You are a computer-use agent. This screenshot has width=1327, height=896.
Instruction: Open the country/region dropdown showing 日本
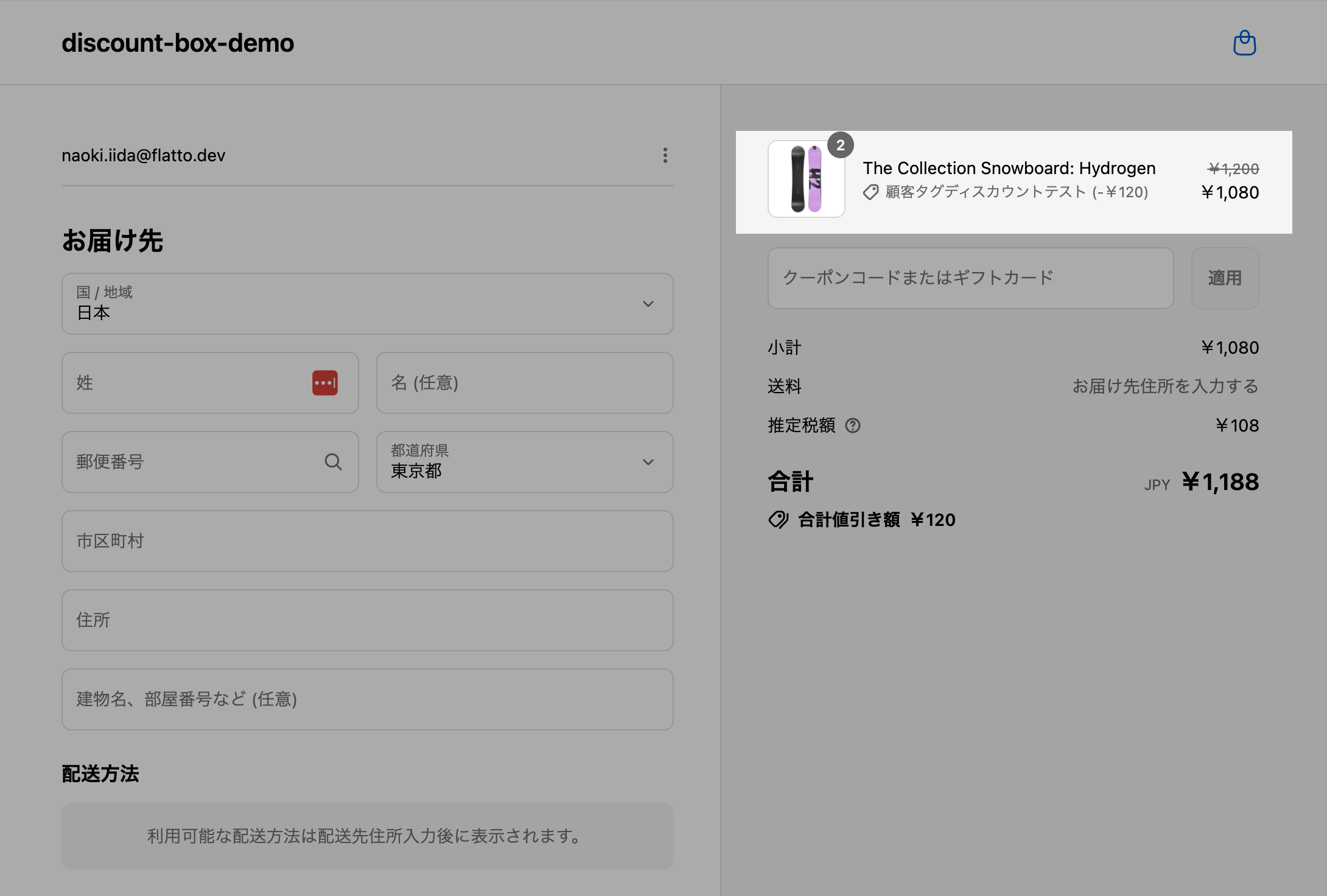[x=367, y=304]
